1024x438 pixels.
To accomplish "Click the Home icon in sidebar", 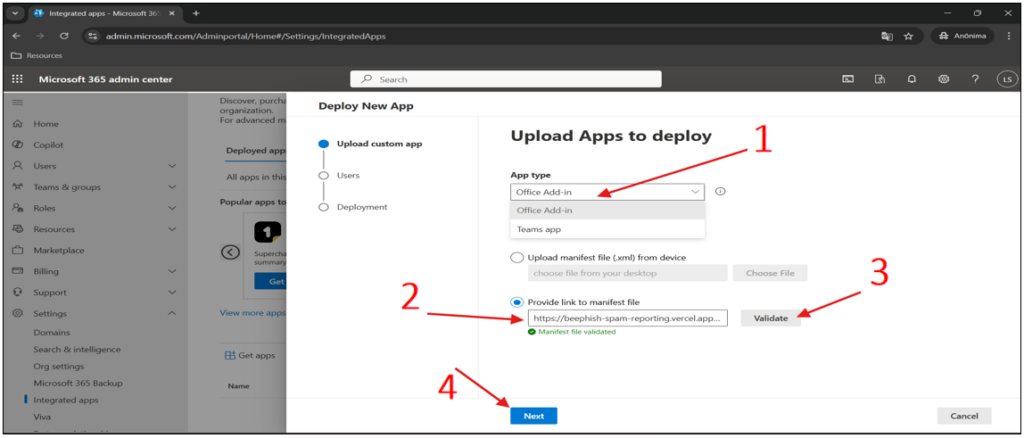I will coord(18,124).
